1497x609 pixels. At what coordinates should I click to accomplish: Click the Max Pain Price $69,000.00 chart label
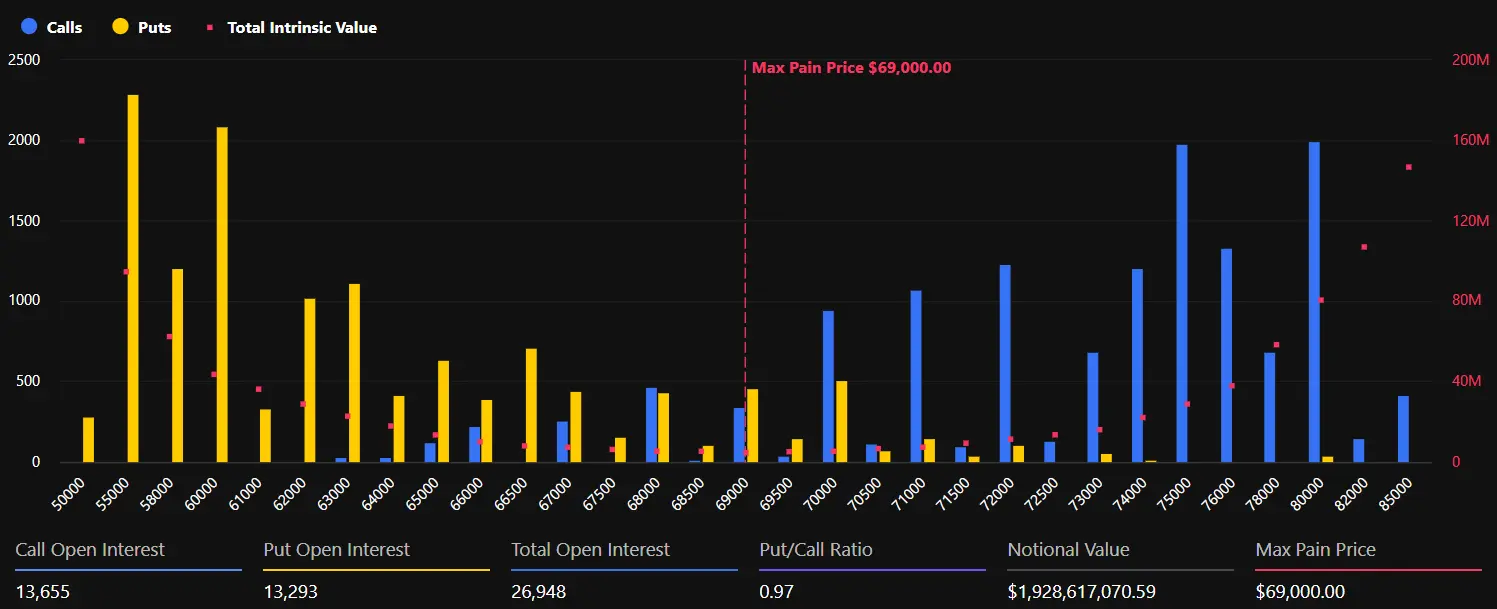tap(851, 68)
